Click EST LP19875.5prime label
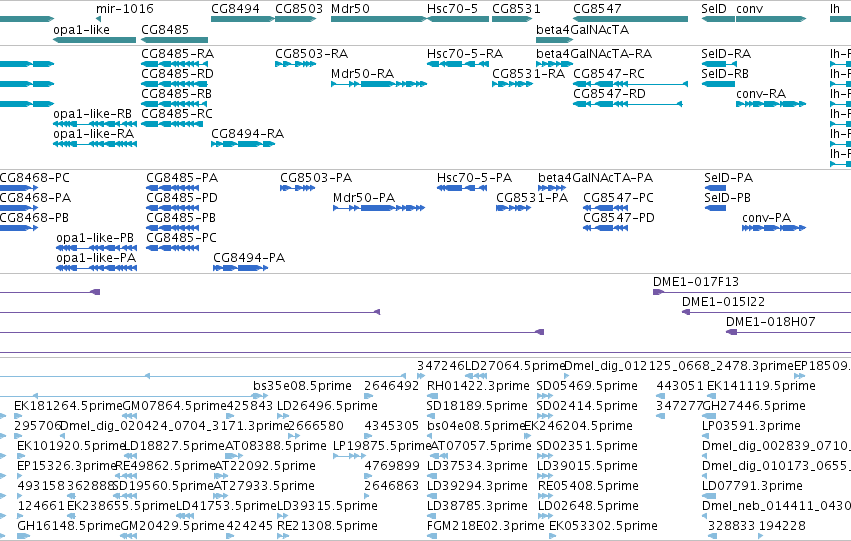Screen dimensions: 851x541 tap(382, 445)
